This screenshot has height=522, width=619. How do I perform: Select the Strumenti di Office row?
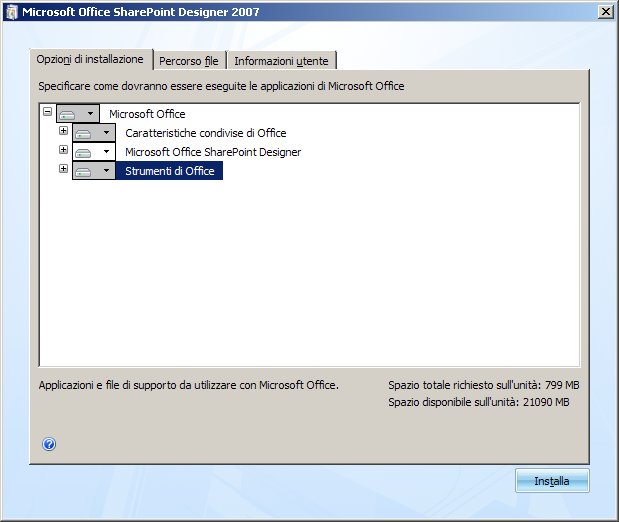tap(170, 171)
